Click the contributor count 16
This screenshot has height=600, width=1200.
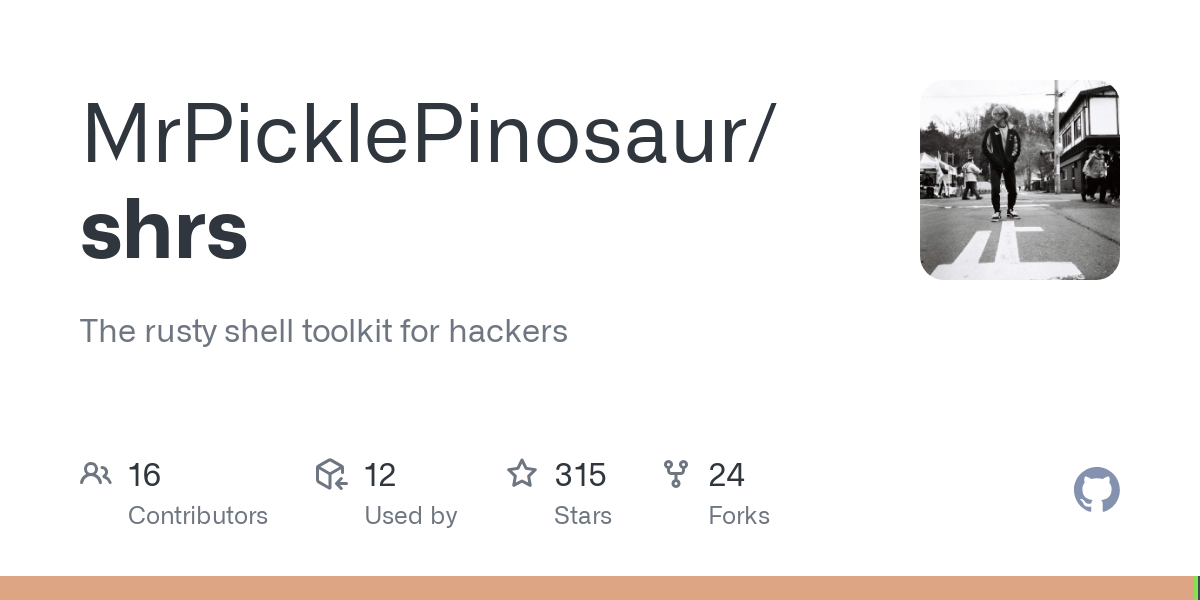pyautogui.click(x=144, y=475)
